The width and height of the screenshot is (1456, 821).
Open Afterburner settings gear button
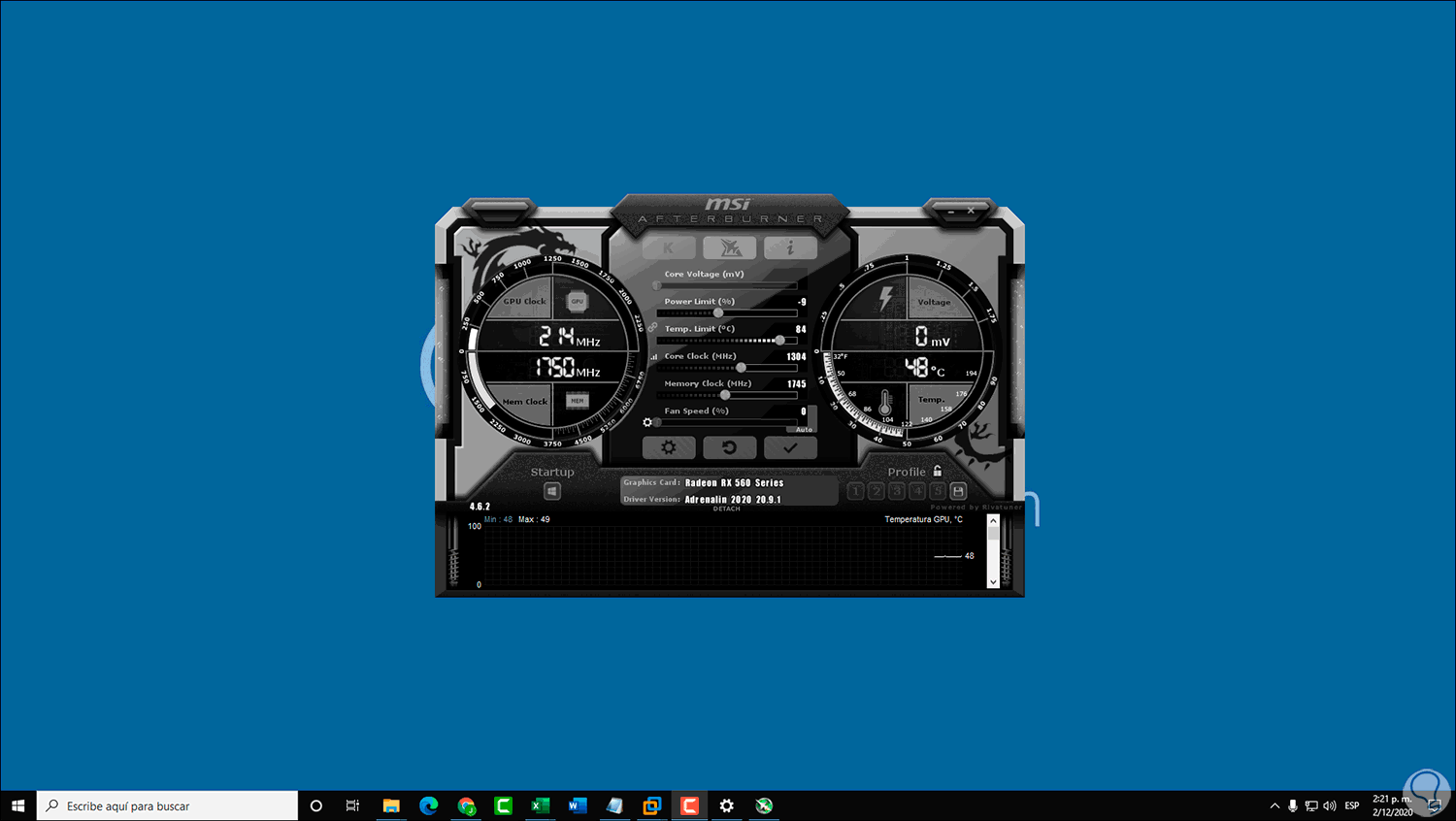click(x=669, y=447)
